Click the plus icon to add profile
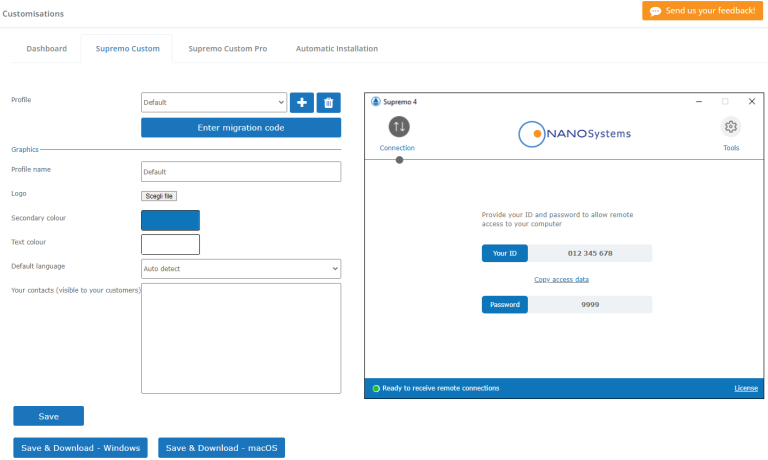This screenshot has height=460, width=768. (302, 102)
